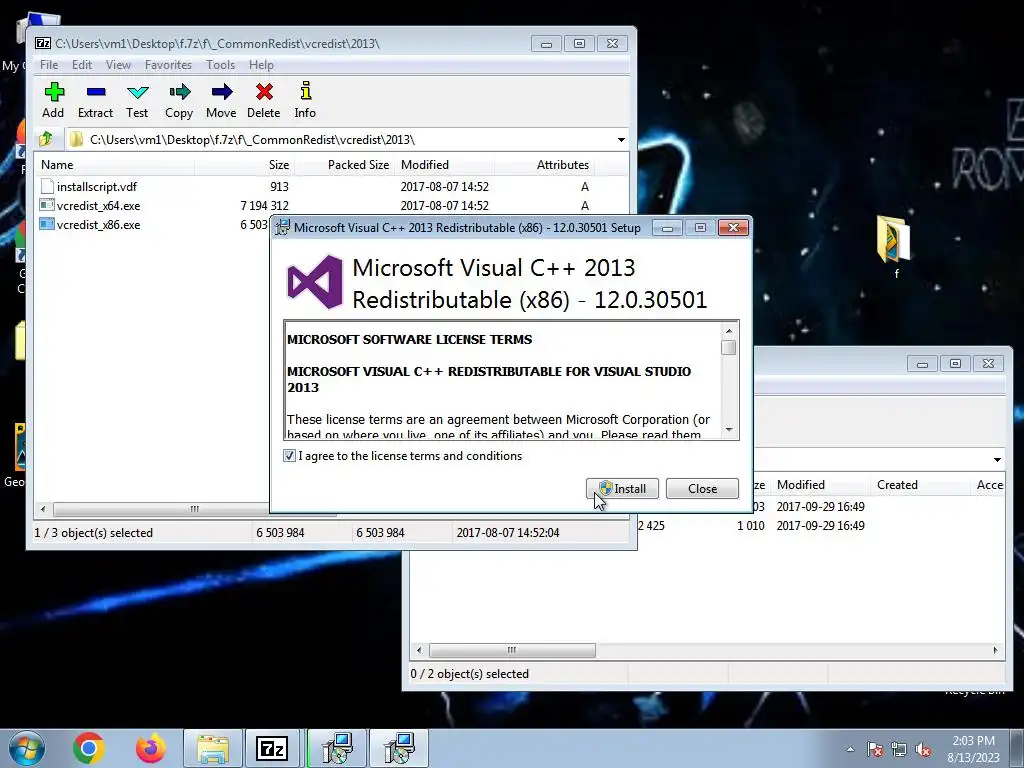Screen dimensions: 1024x768
Task: Sort by the Size column header
Action: [x=244, y=165]
